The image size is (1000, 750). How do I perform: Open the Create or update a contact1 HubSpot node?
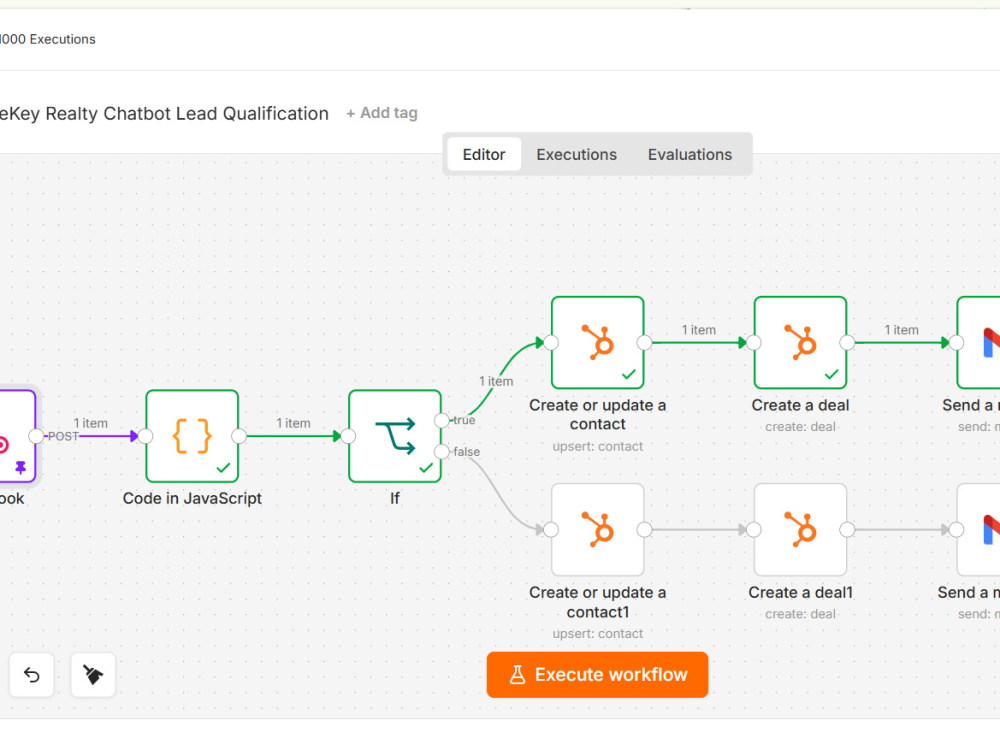(x=598, y=529)
